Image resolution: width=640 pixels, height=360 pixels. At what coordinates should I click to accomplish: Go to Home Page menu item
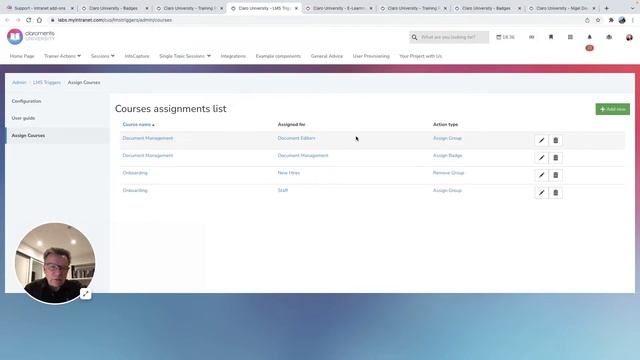tap(22, 56)
